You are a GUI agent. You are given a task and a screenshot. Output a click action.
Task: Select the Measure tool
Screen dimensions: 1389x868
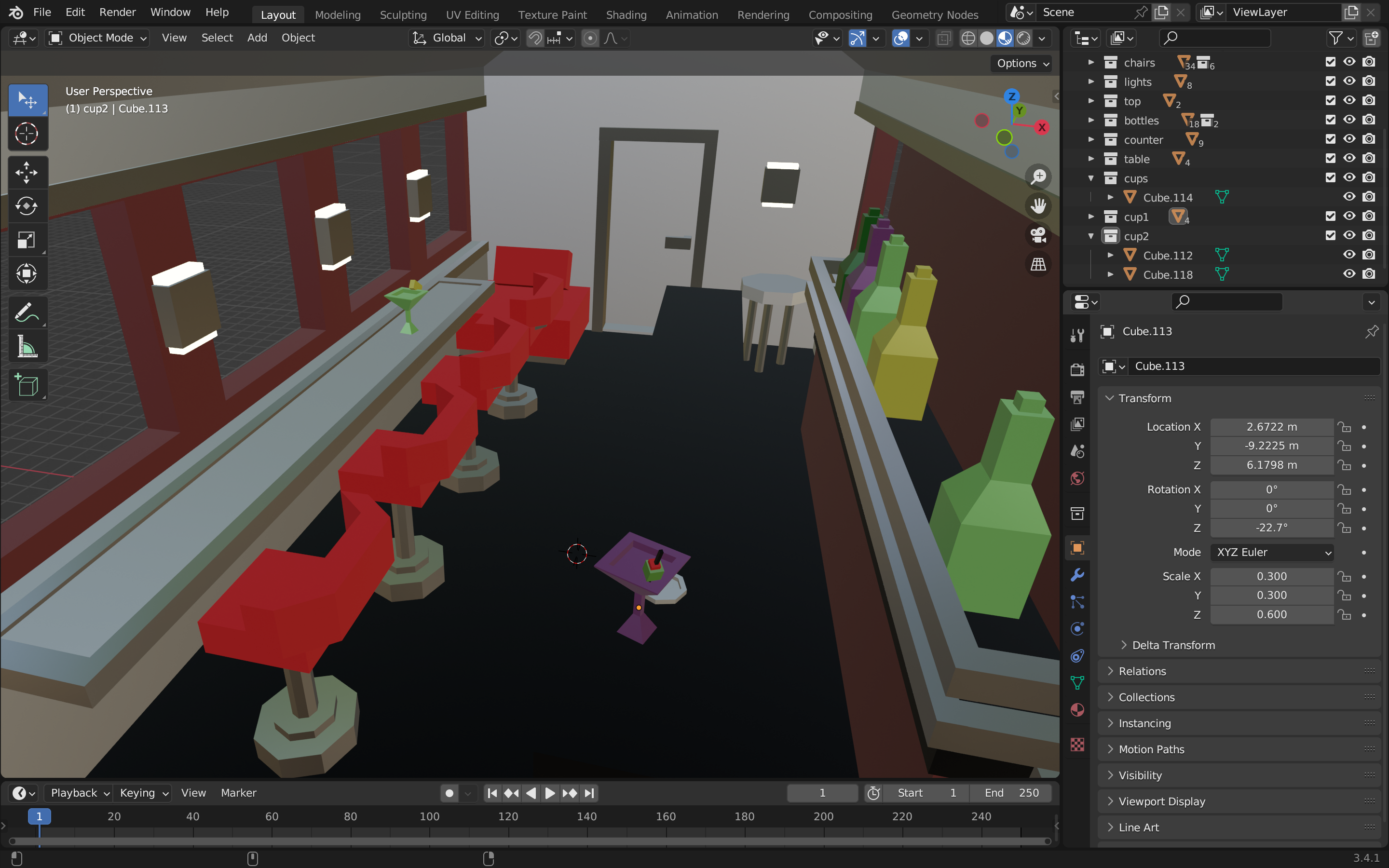point(27,347)
